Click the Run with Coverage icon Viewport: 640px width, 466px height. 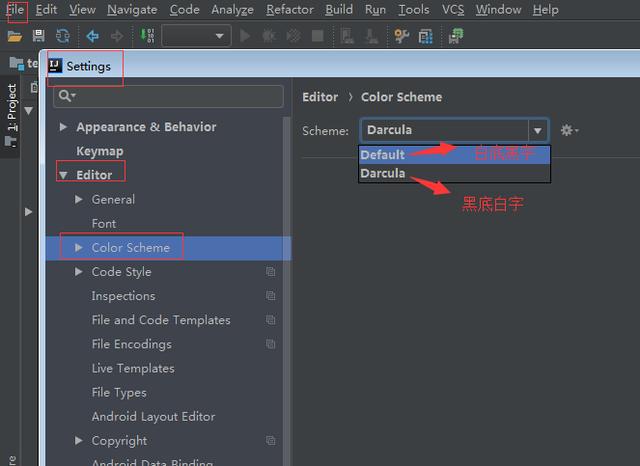293,36
